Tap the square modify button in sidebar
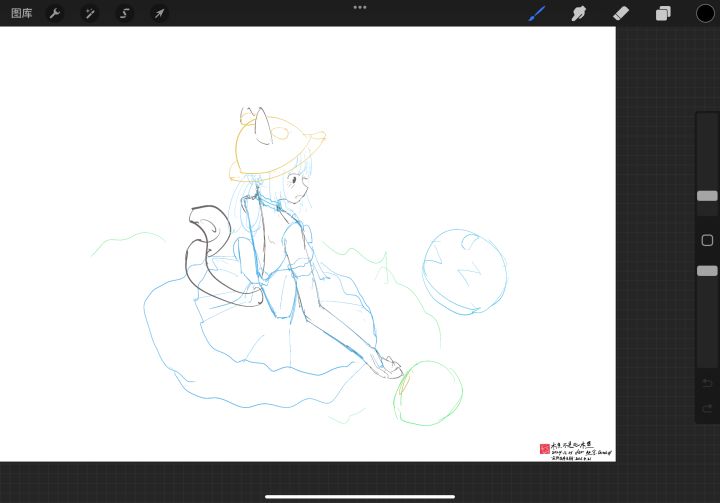 click(x=707, y=240)
